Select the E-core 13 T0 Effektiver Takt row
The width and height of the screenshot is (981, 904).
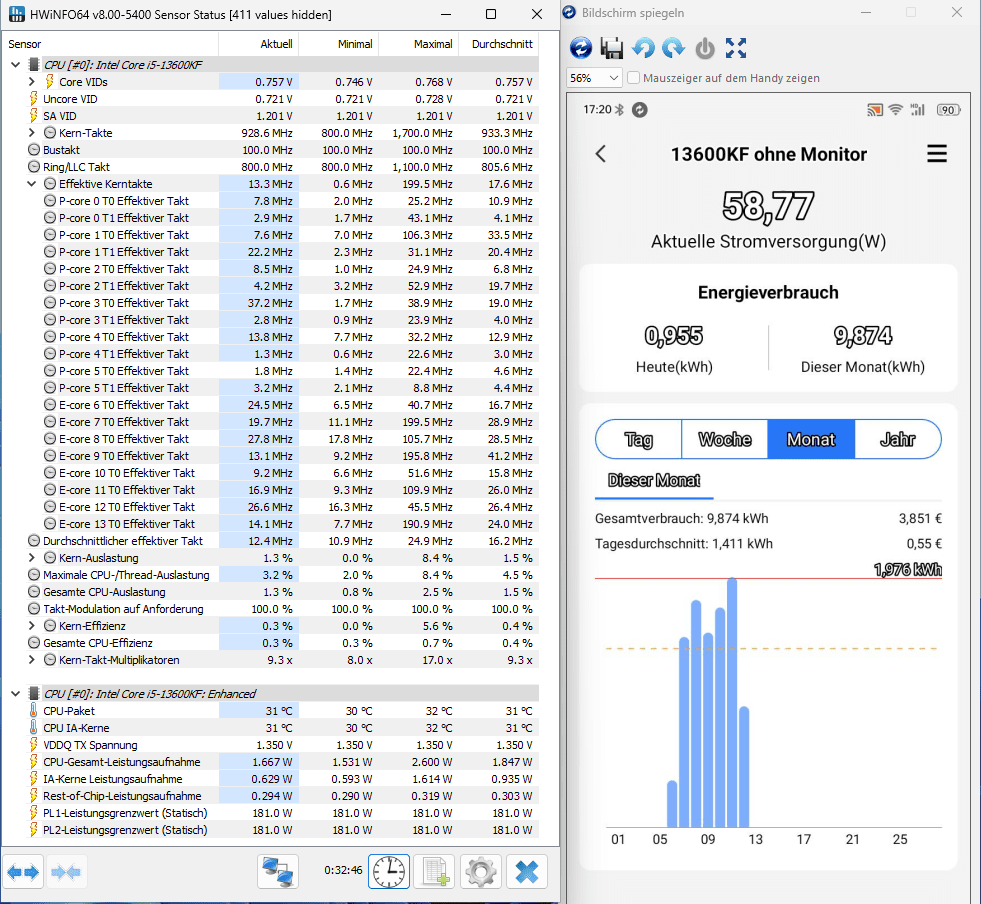(x=270, y=524)
